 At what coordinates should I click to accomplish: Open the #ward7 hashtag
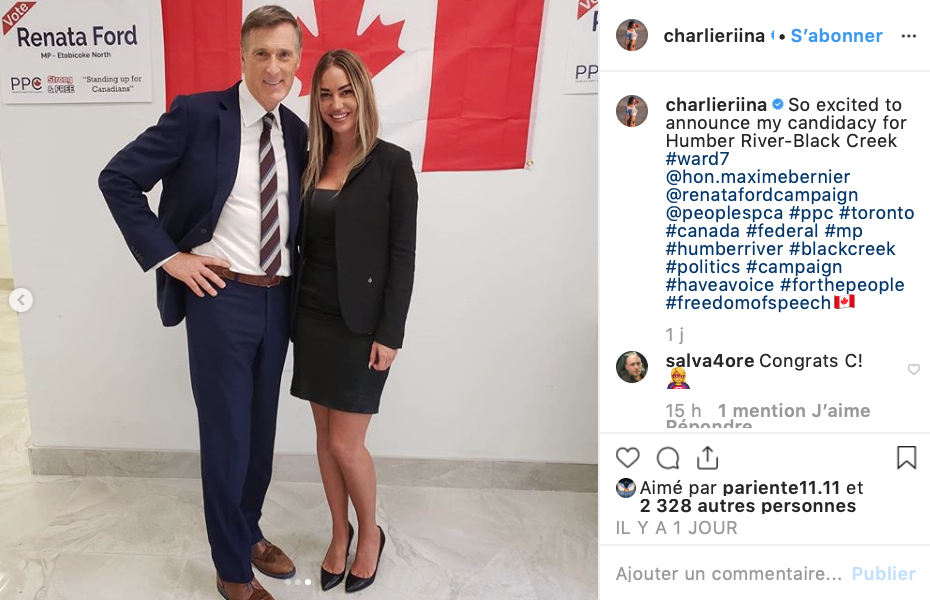point(697,159)
